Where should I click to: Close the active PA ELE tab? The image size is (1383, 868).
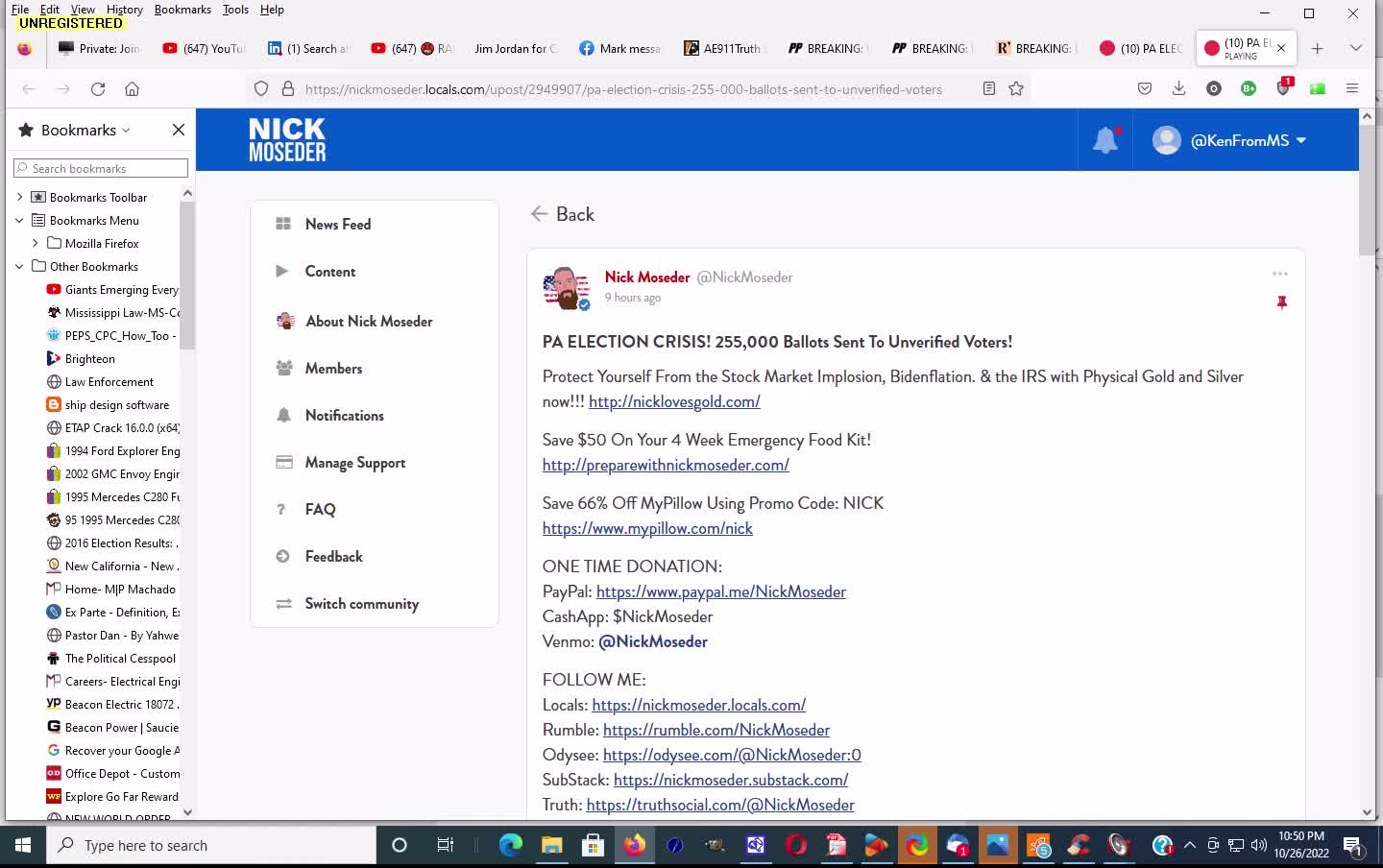click(1280, 48)
